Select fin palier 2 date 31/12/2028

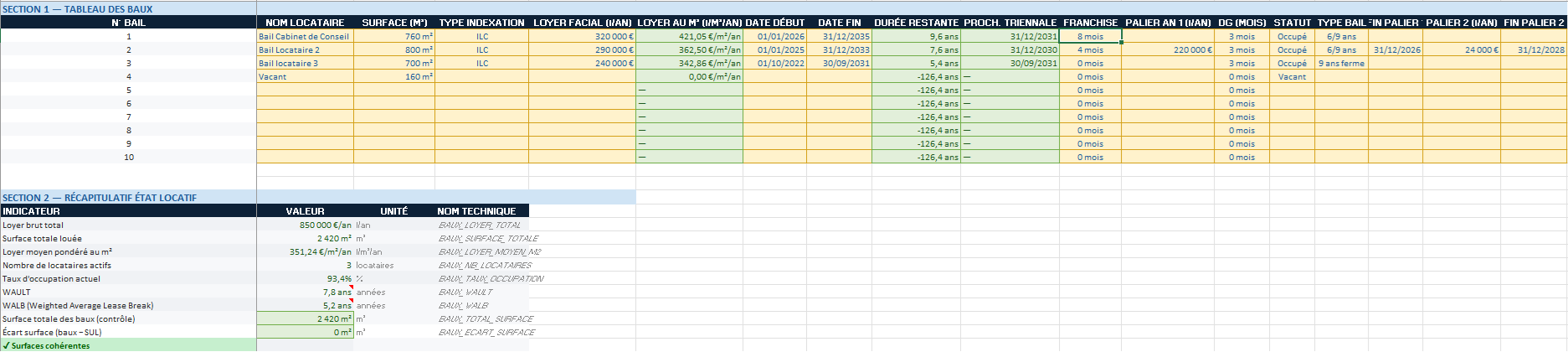1534,49
